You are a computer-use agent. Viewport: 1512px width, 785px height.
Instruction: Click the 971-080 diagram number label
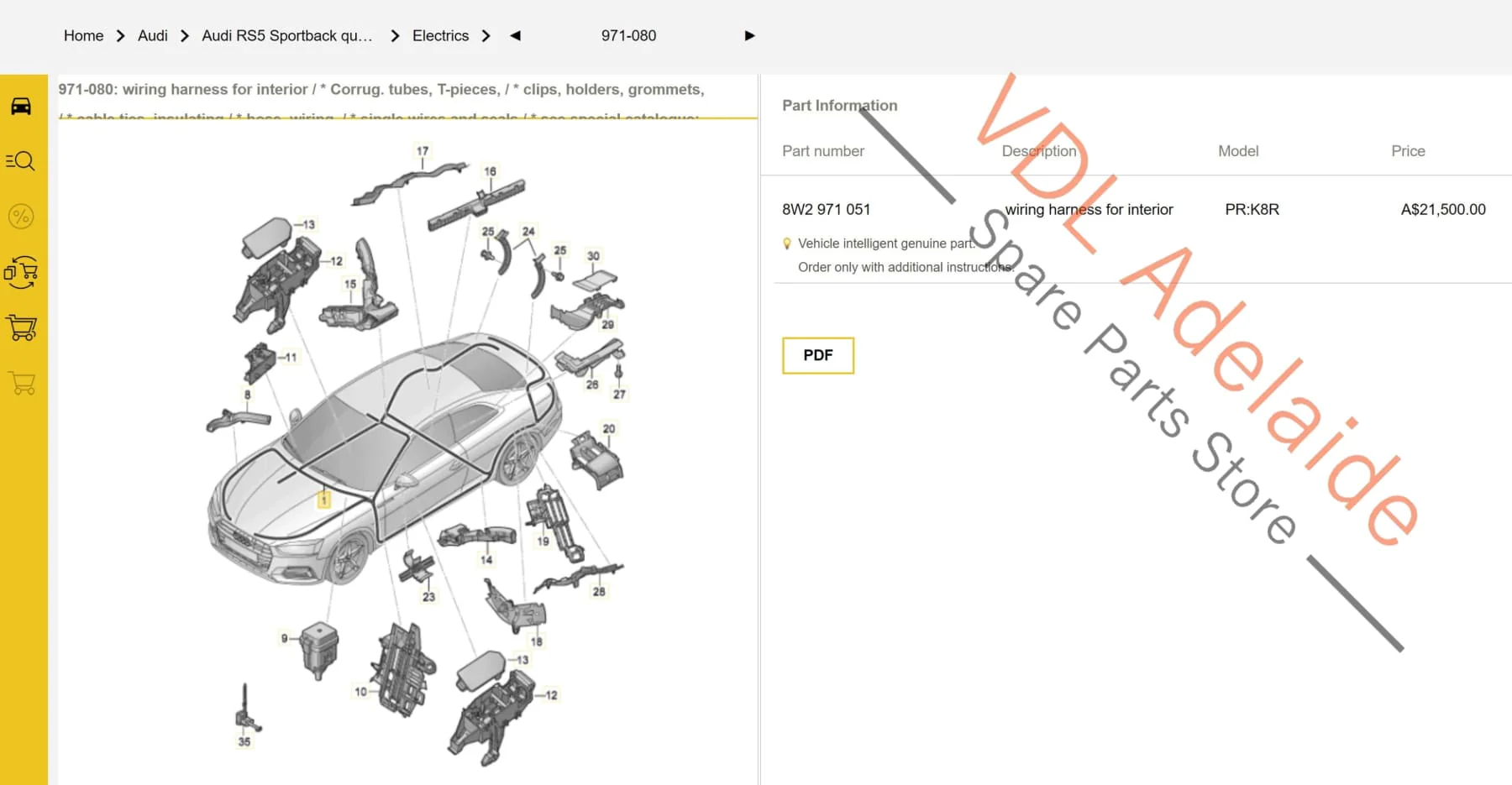point(629,35)
